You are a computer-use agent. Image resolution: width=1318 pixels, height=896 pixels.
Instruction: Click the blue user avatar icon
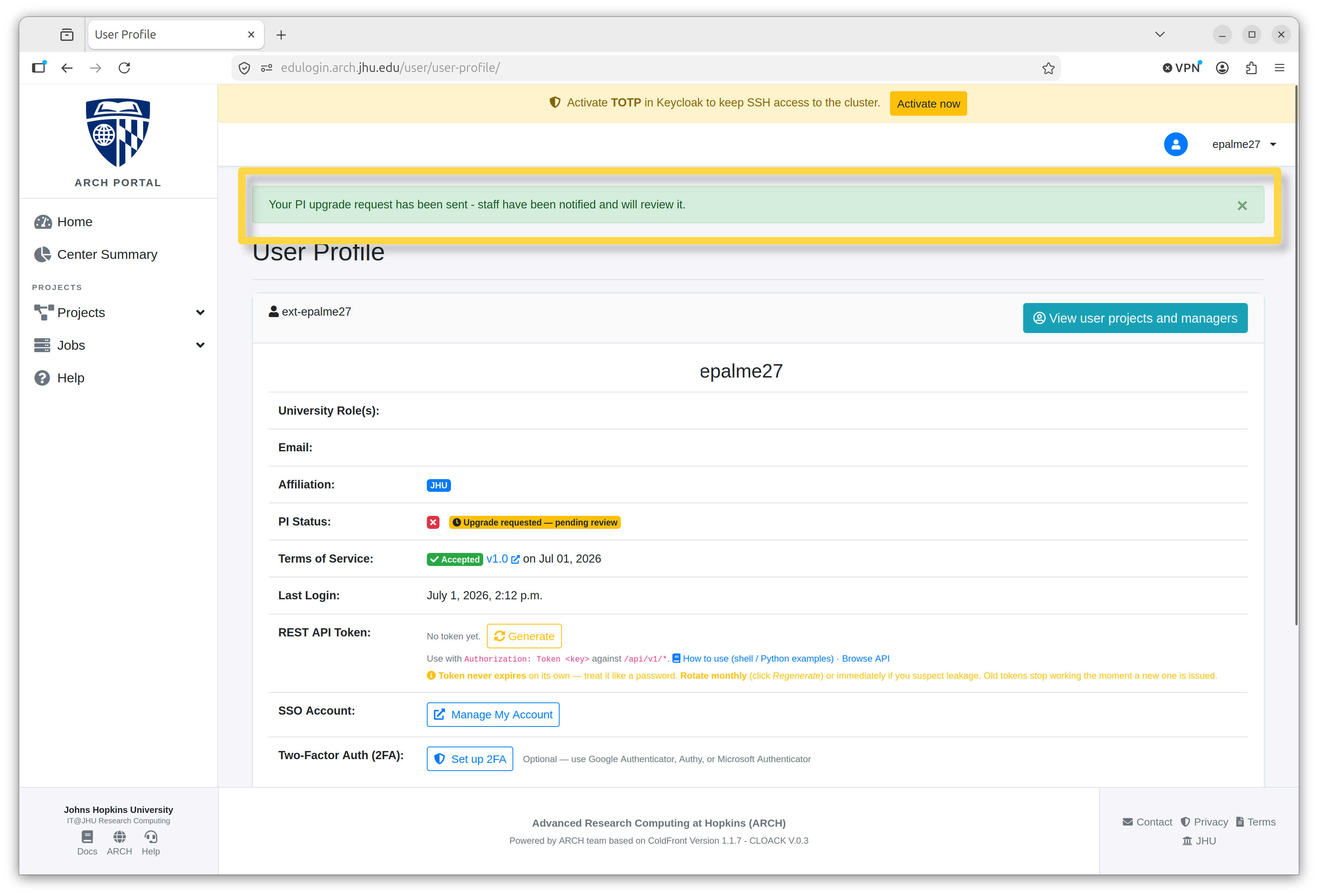[x=1176, y=144]
